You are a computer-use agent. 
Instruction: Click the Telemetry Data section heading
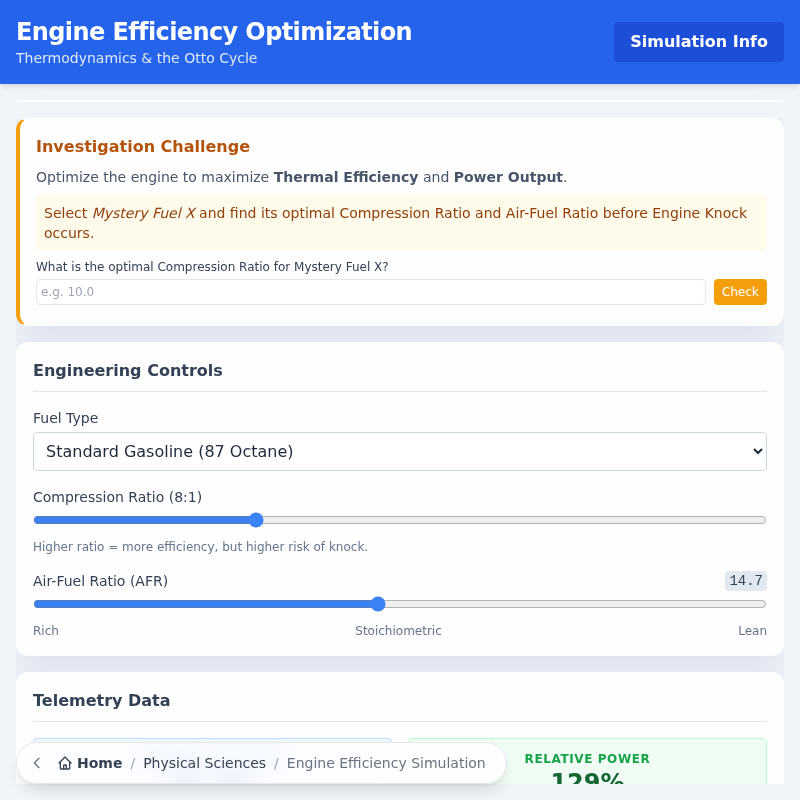click(x=101, y=700)
